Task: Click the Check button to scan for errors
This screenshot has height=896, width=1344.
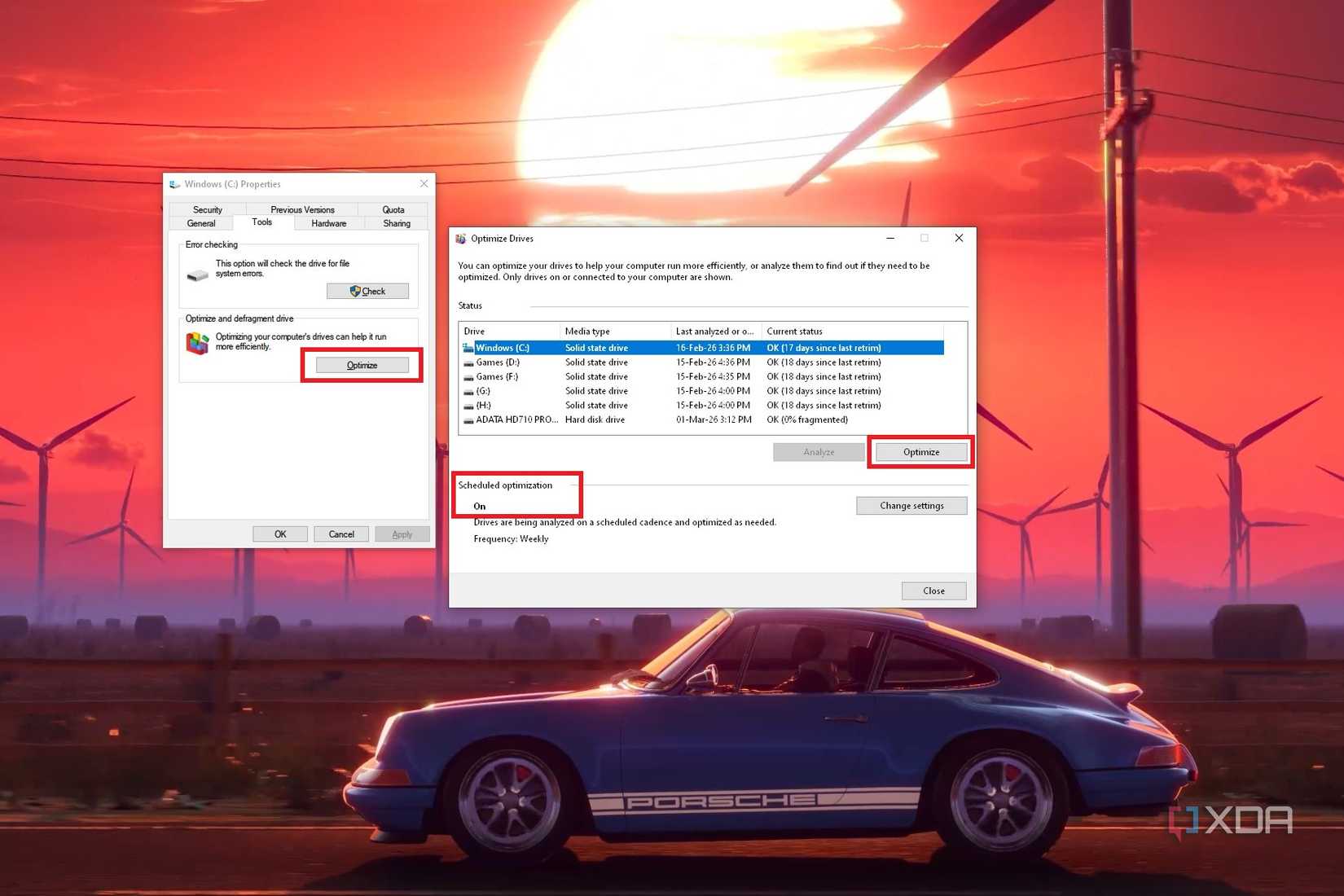Action: pyautogui.click(x=367, y=291)
